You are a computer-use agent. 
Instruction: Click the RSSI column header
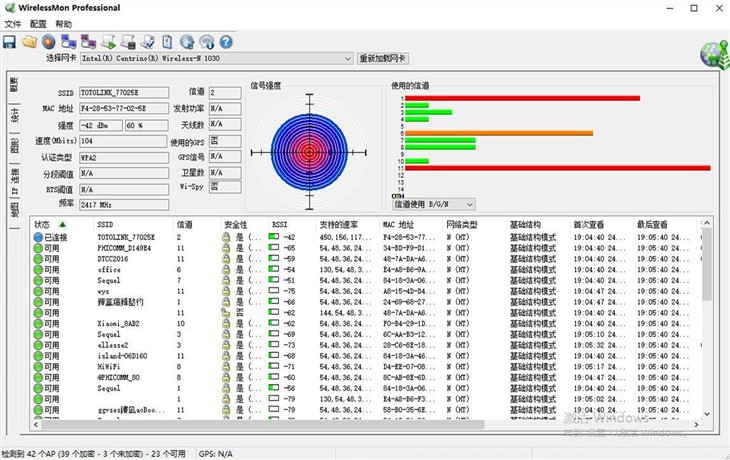point(280,225)
